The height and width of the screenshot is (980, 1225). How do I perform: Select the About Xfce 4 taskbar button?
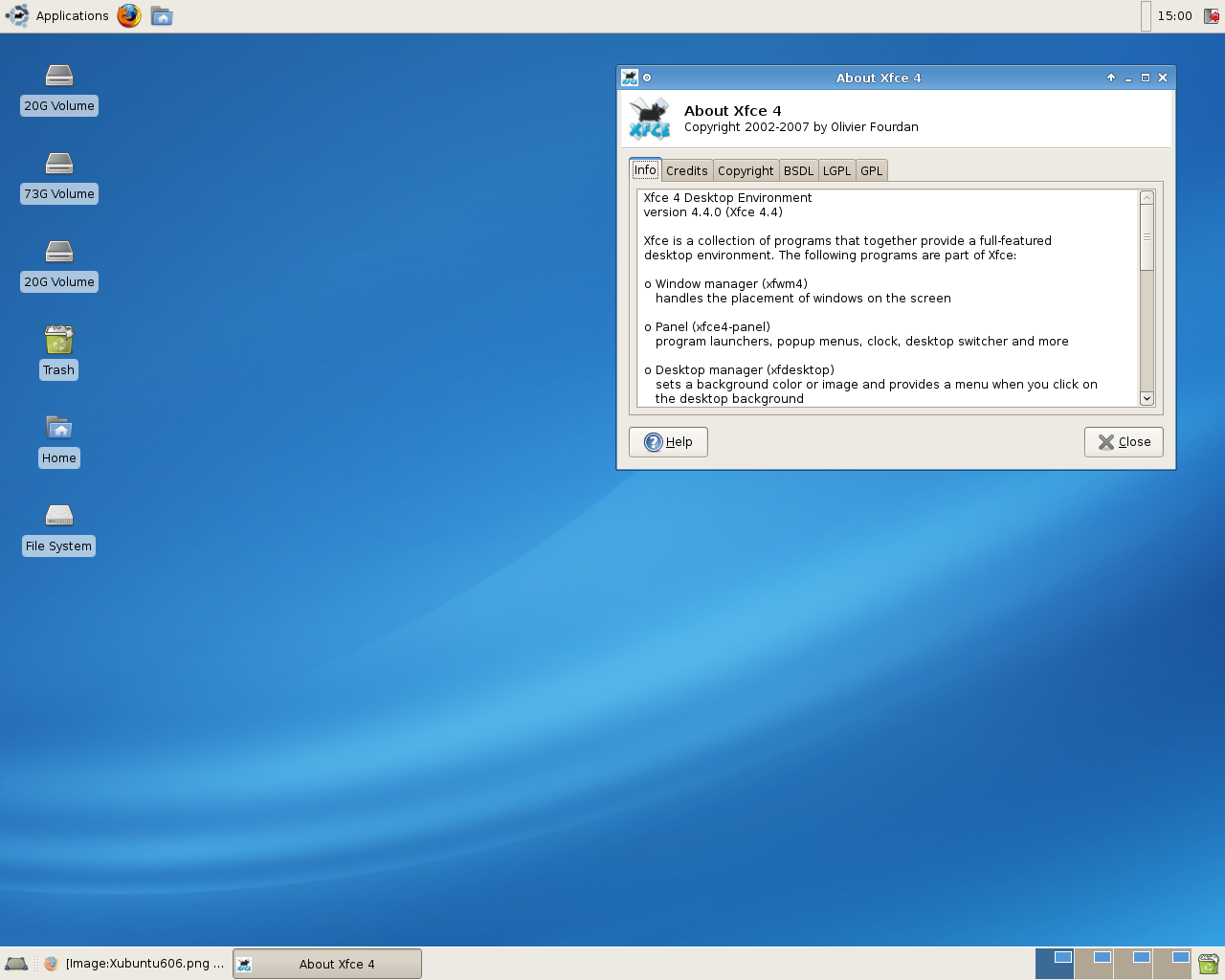point(327,964)
